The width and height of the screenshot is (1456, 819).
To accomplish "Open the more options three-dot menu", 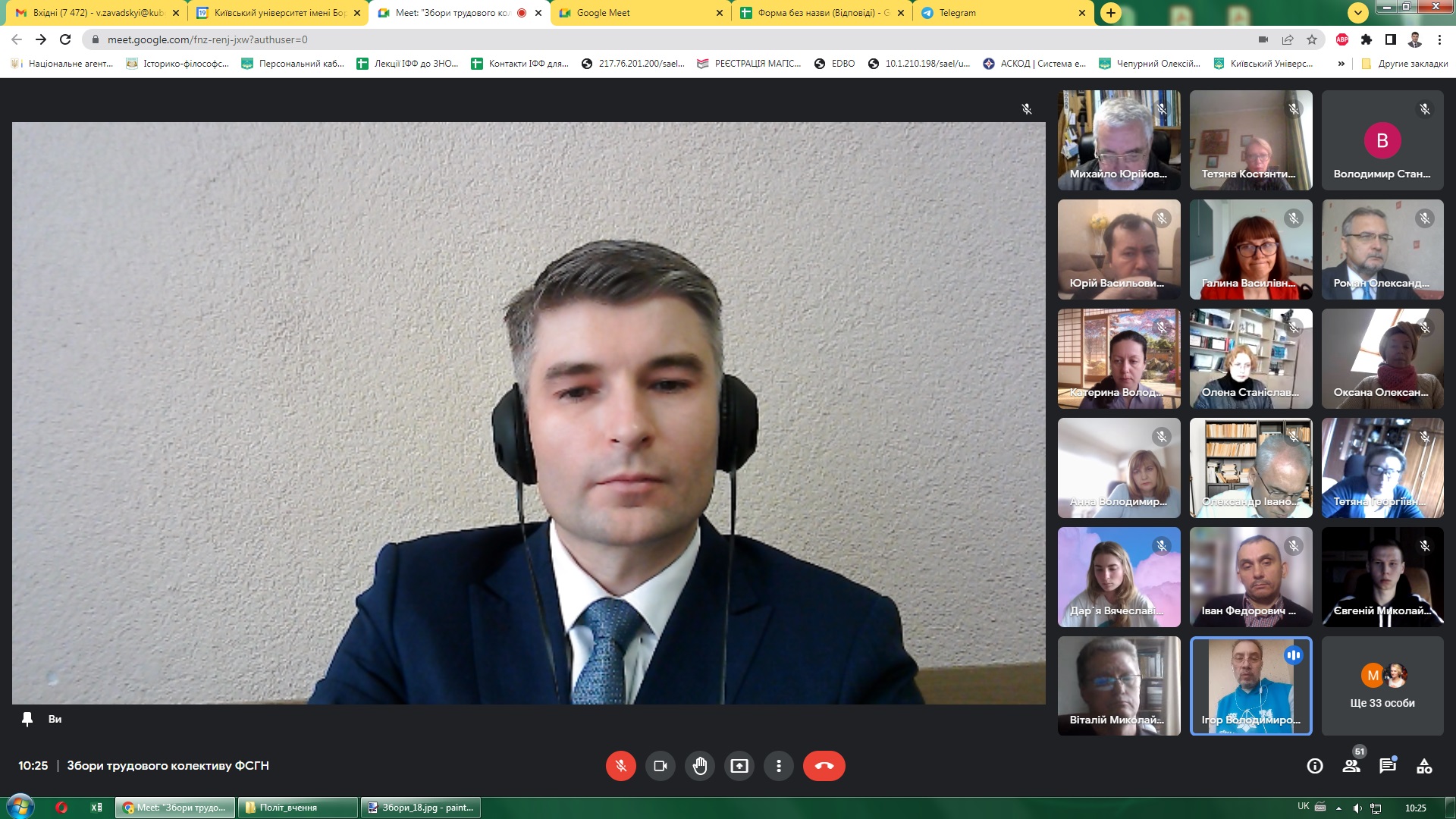I will (778, 766).
